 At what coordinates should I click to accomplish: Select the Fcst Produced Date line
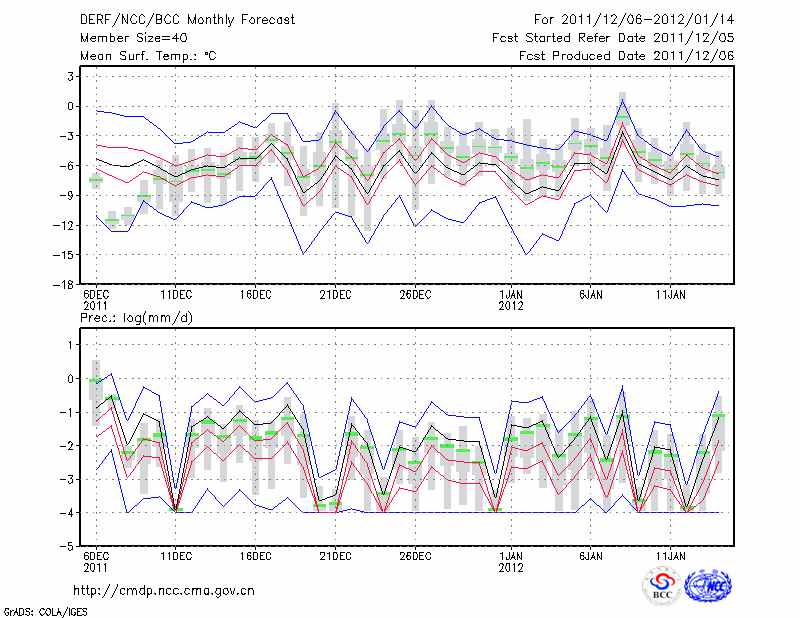point(626,56)
